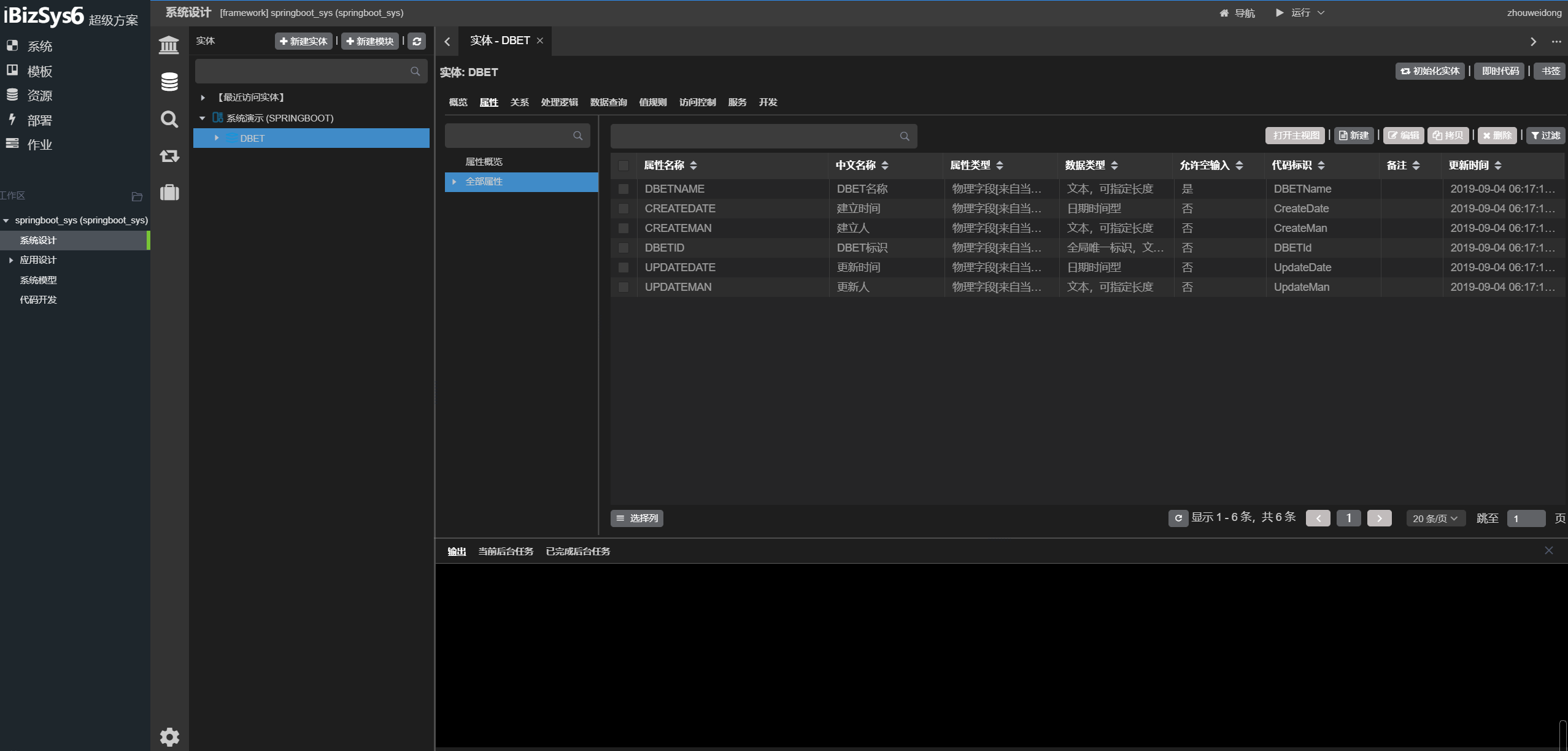The image size is (1568, 751).
Task: Click the bank building icon in sidebar
Action: [x=169, y=45]
